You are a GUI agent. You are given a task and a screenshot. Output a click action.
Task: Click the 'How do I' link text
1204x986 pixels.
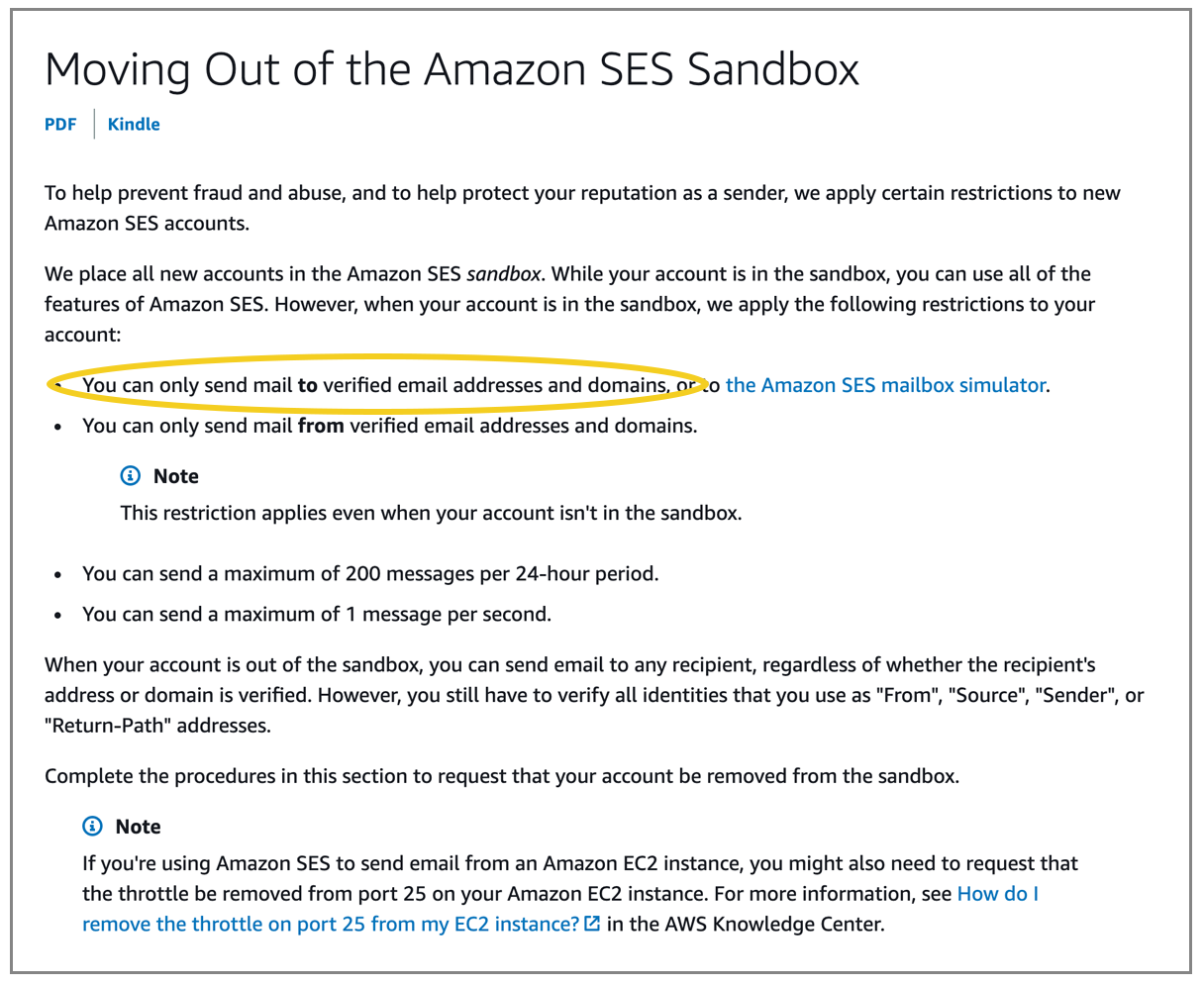click(998, 894)
